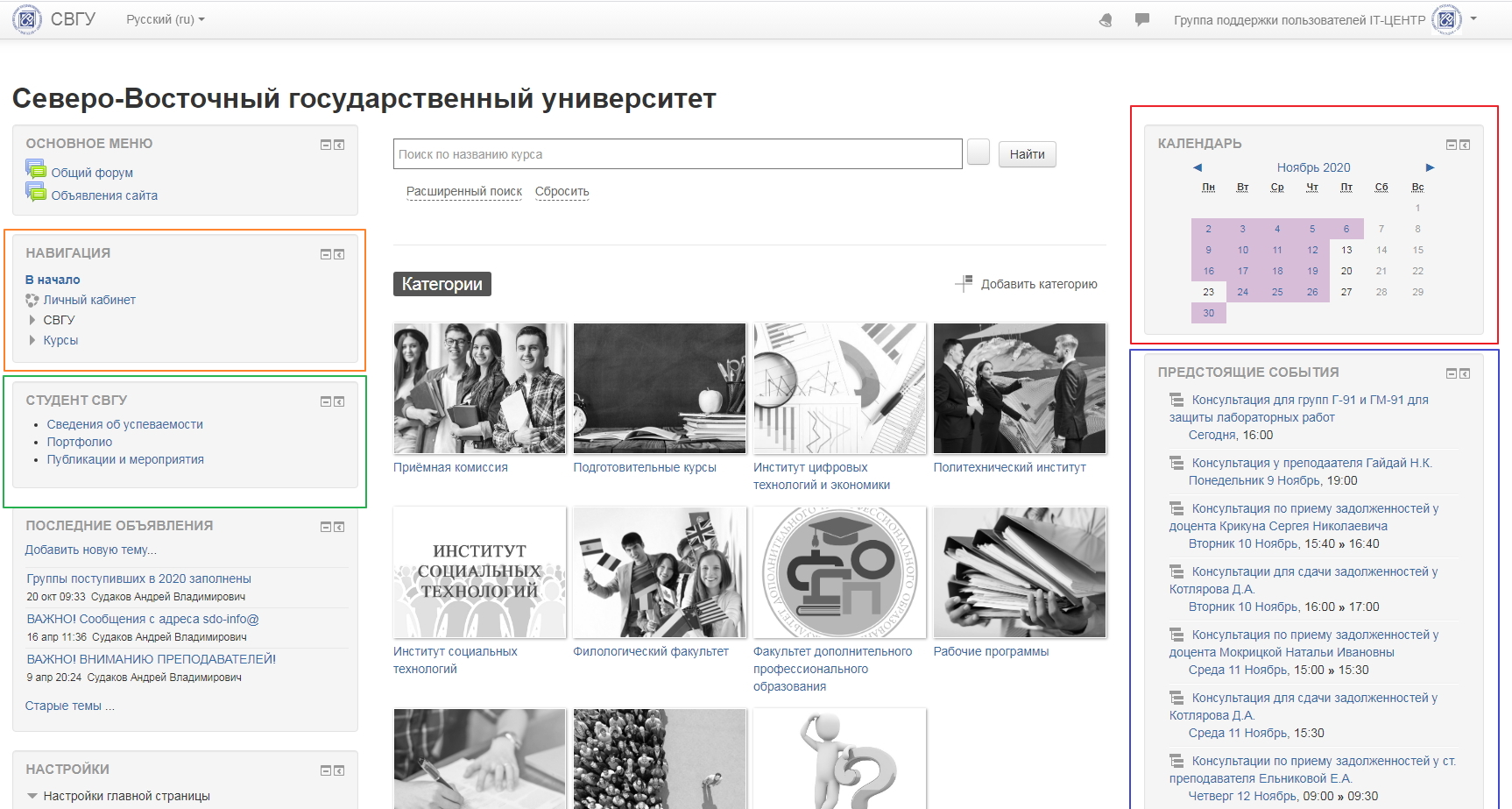
Task: Open the user account menu arrow
Action: [1473, 18]
